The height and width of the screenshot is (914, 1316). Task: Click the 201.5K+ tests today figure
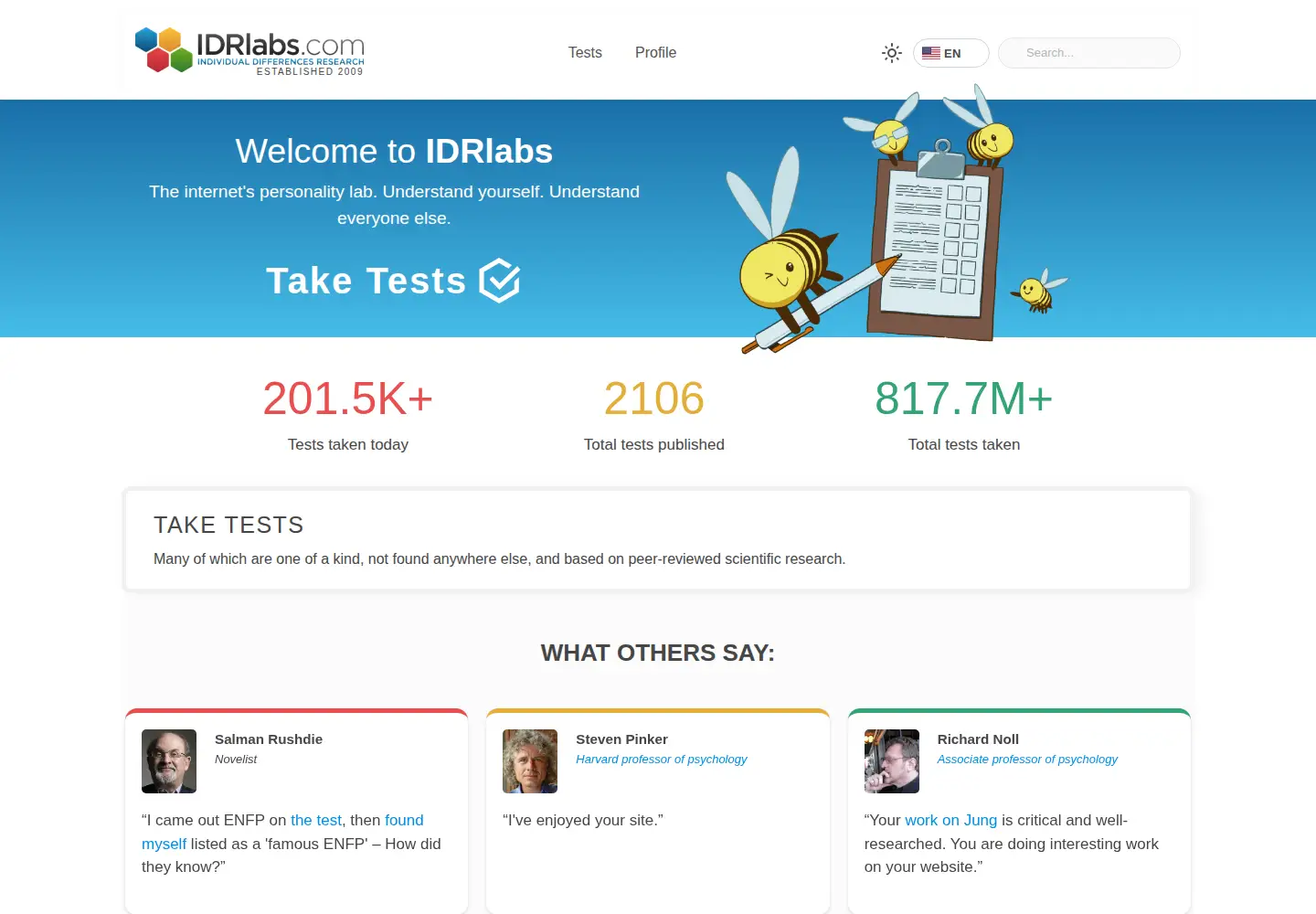[348, 399]
